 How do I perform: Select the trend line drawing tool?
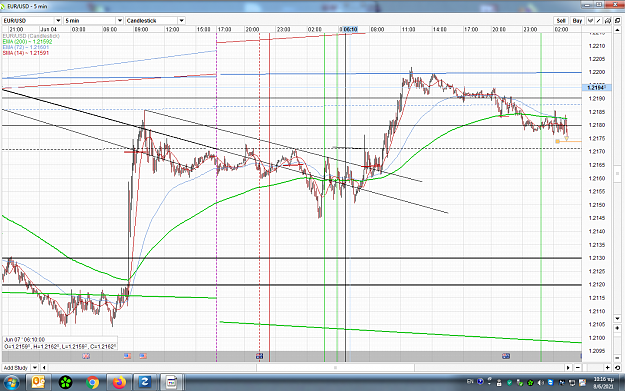coord(598,21)
